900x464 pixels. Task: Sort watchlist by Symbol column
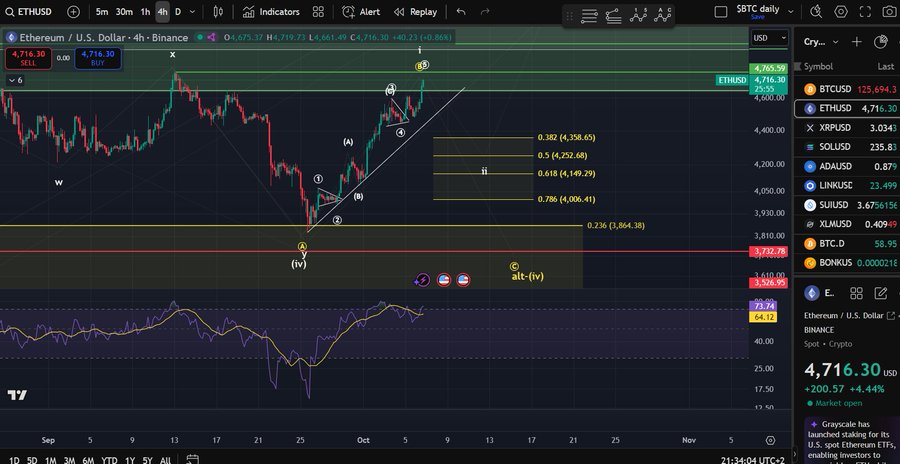click(x=818, y=67)
